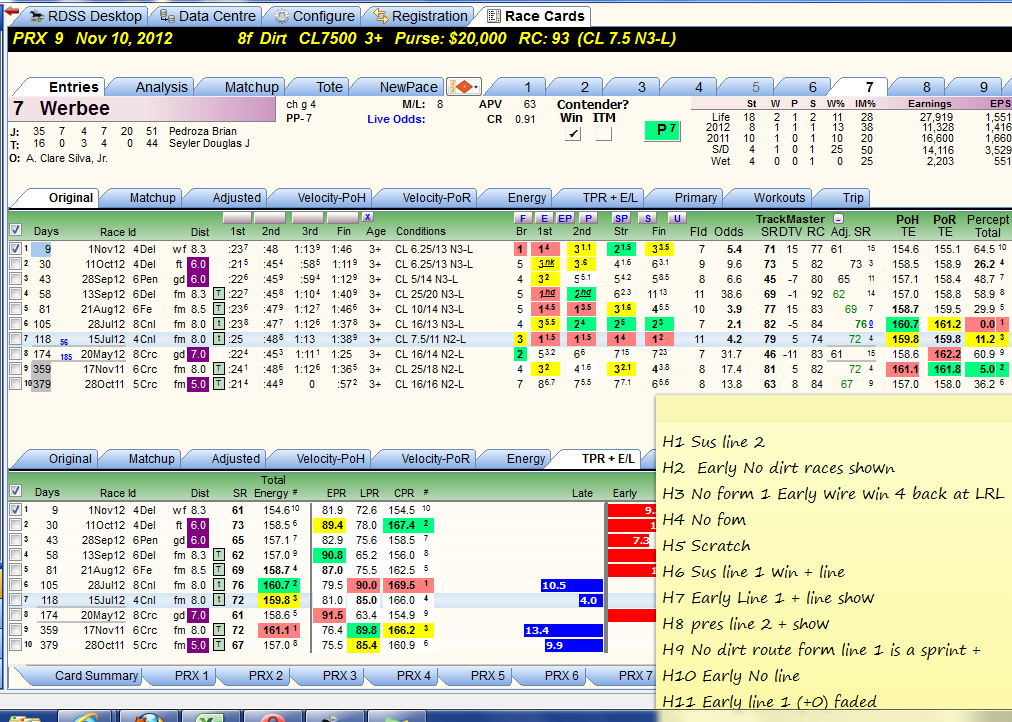The height and width of the screenshot is (722, 1012).
Task: Open Excel from the taskbar
Action: click(210, 716)
